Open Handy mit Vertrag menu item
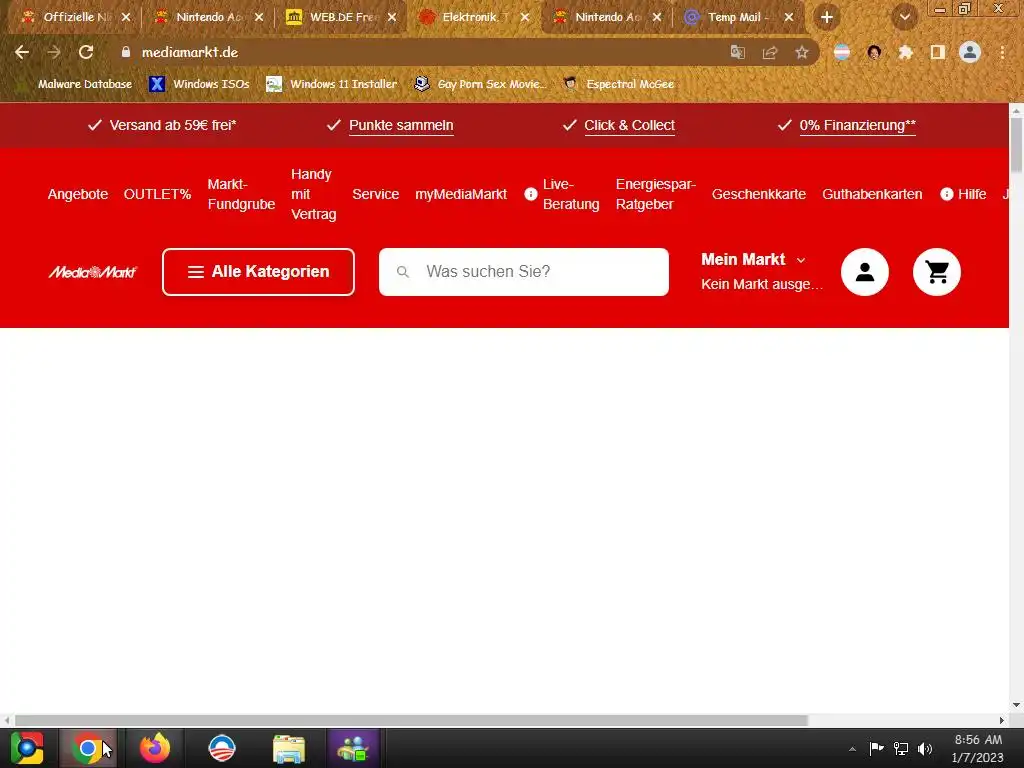The width and height of the screenshot is (1024, 768). click(x=313, y=194)
